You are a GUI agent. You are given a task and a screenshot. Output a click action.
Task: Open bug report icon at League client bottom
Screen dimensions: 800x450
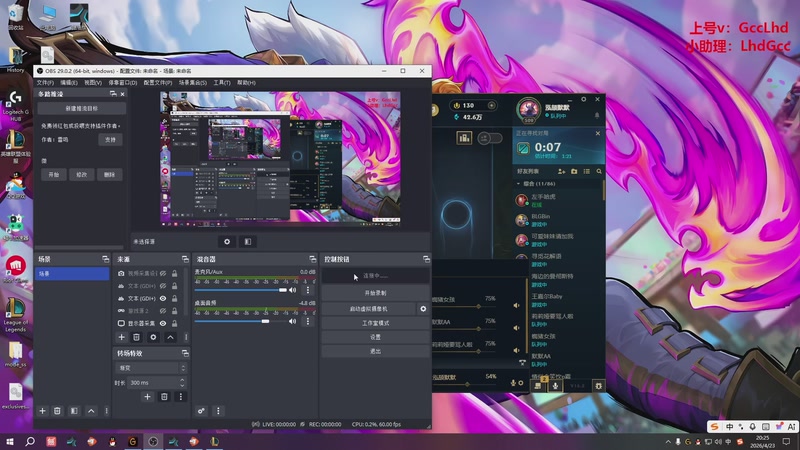tap(598, 386)
